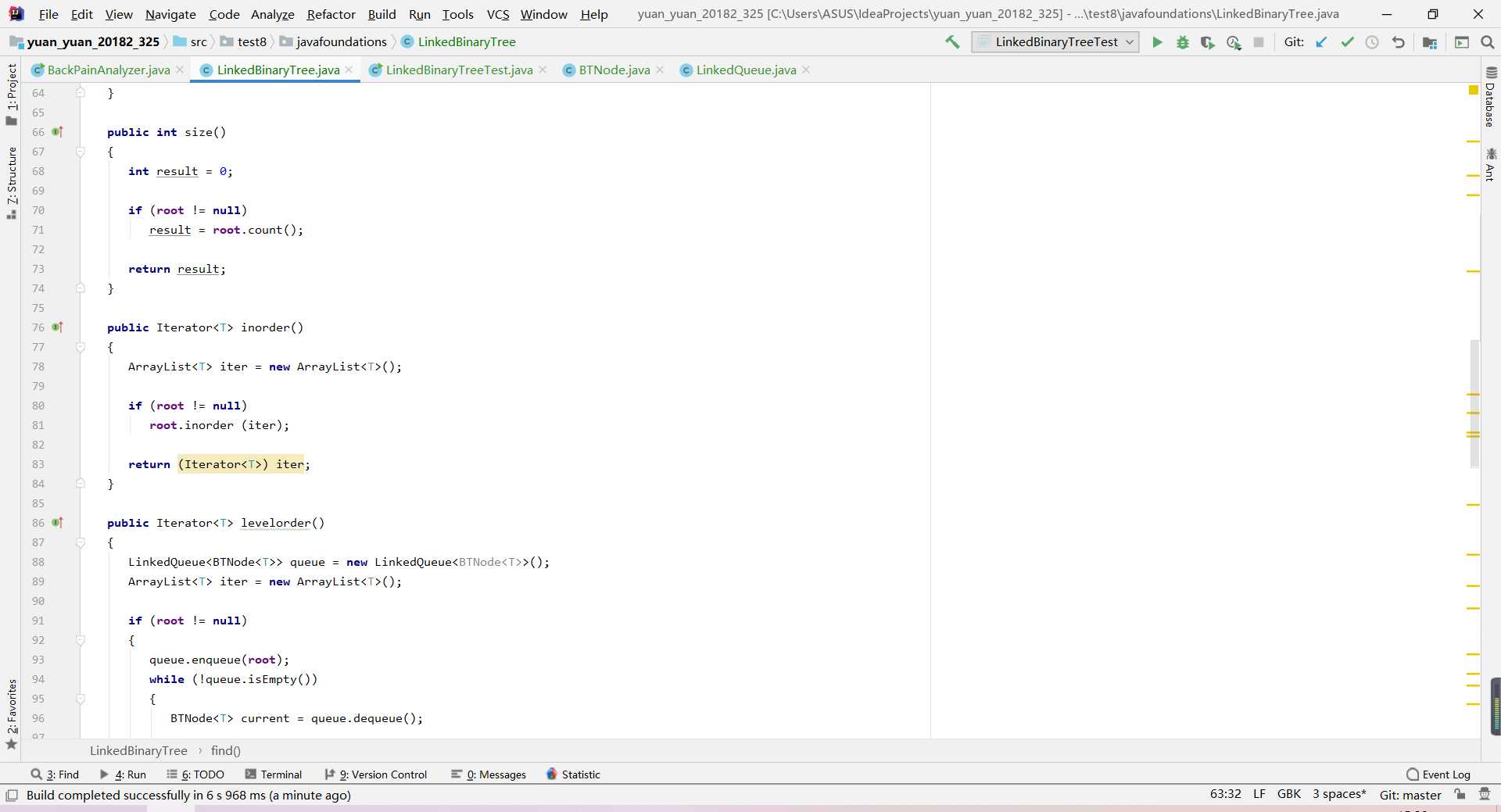1501x812 pixels.
Task: Revert changes with rollback arrow icon
Action: coord(1399,42)
